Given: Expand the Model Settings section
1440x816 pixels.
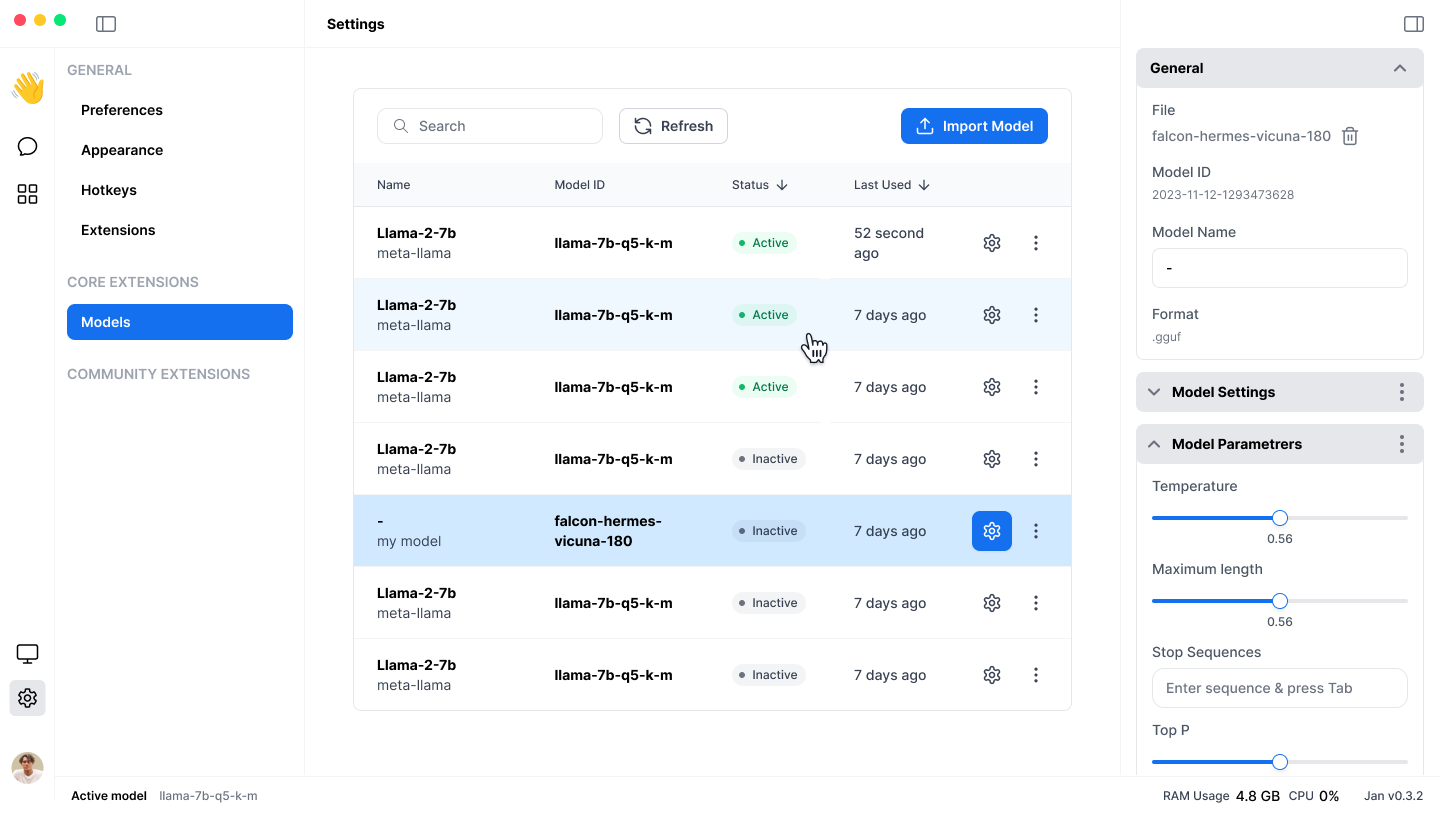Looking at the screenshot, I should pyautogui.click(x=1154, y=392).
